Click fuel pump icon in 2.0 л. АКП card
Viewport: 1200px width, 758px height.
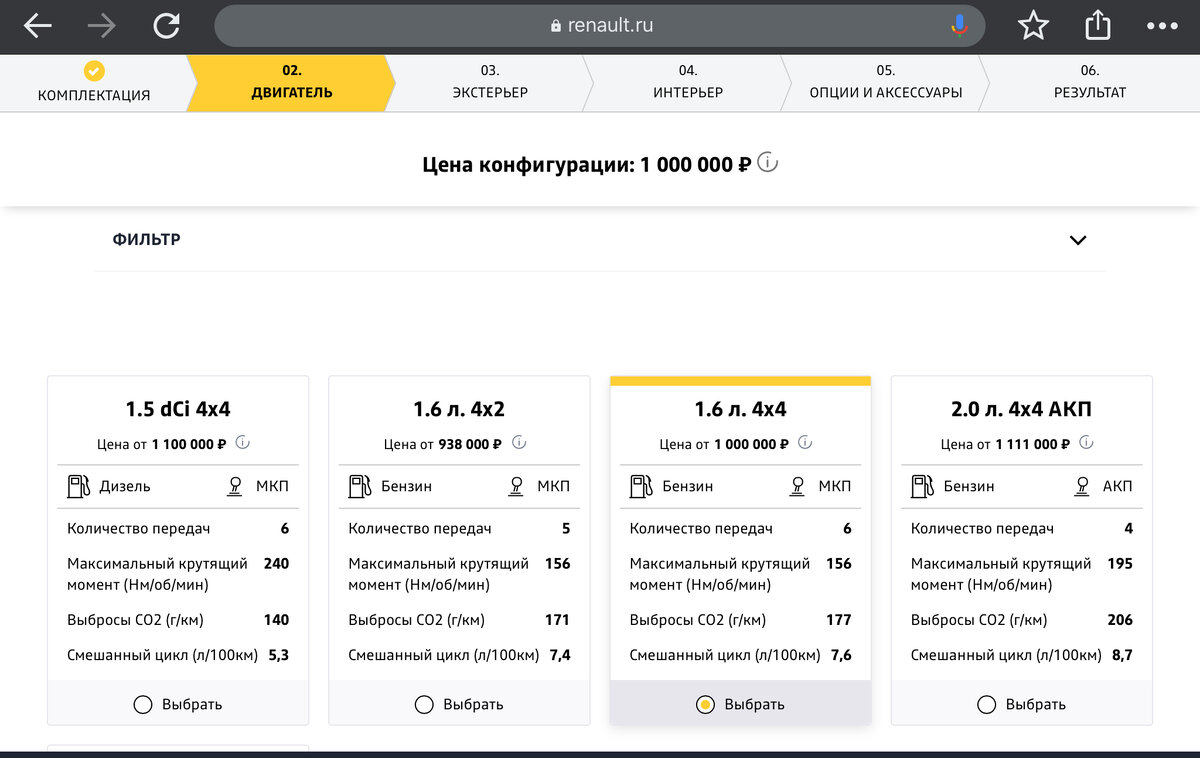(x=922, y=486)
